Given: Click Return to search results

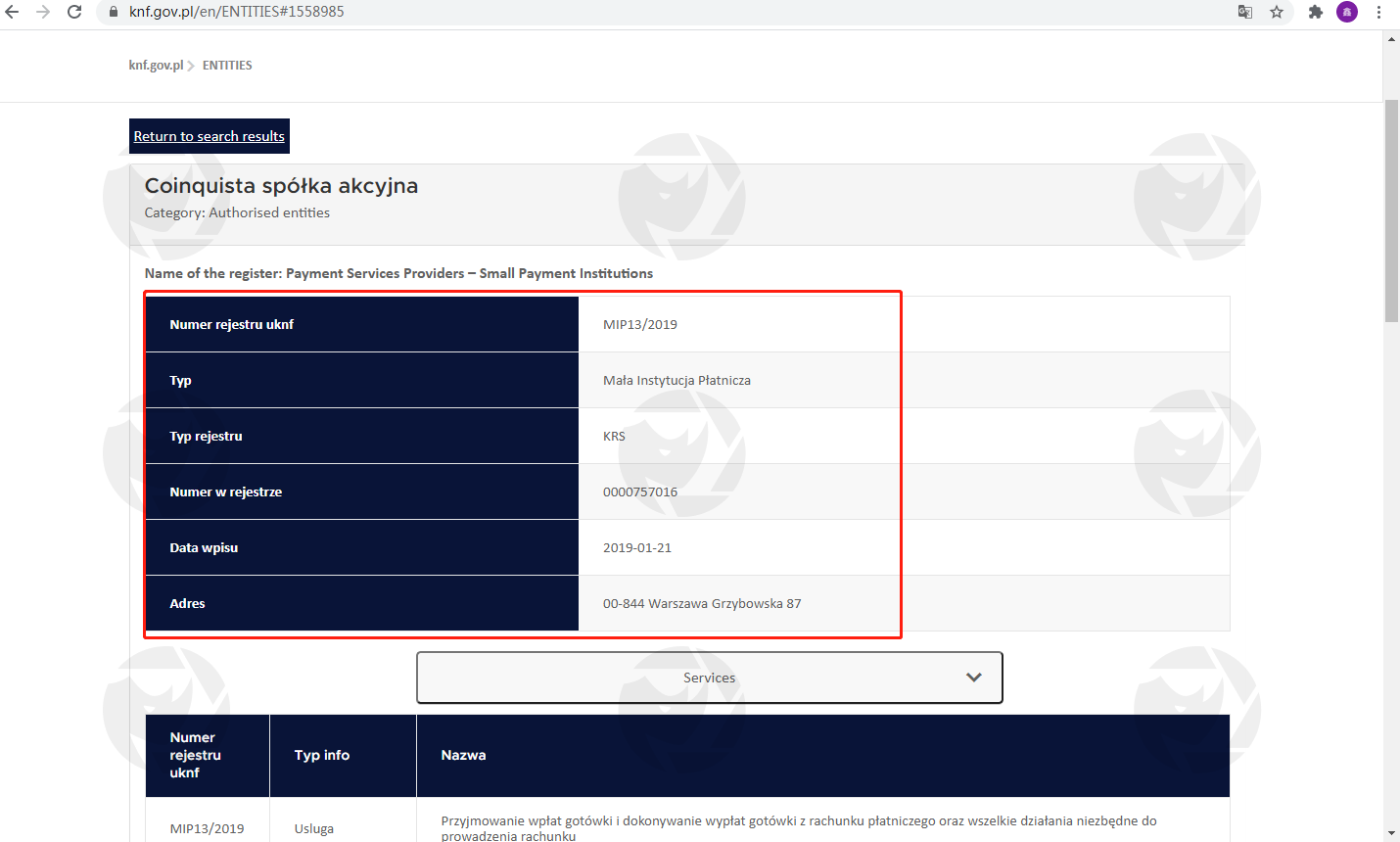Looking at the screenshot, I should click(210, 136).
